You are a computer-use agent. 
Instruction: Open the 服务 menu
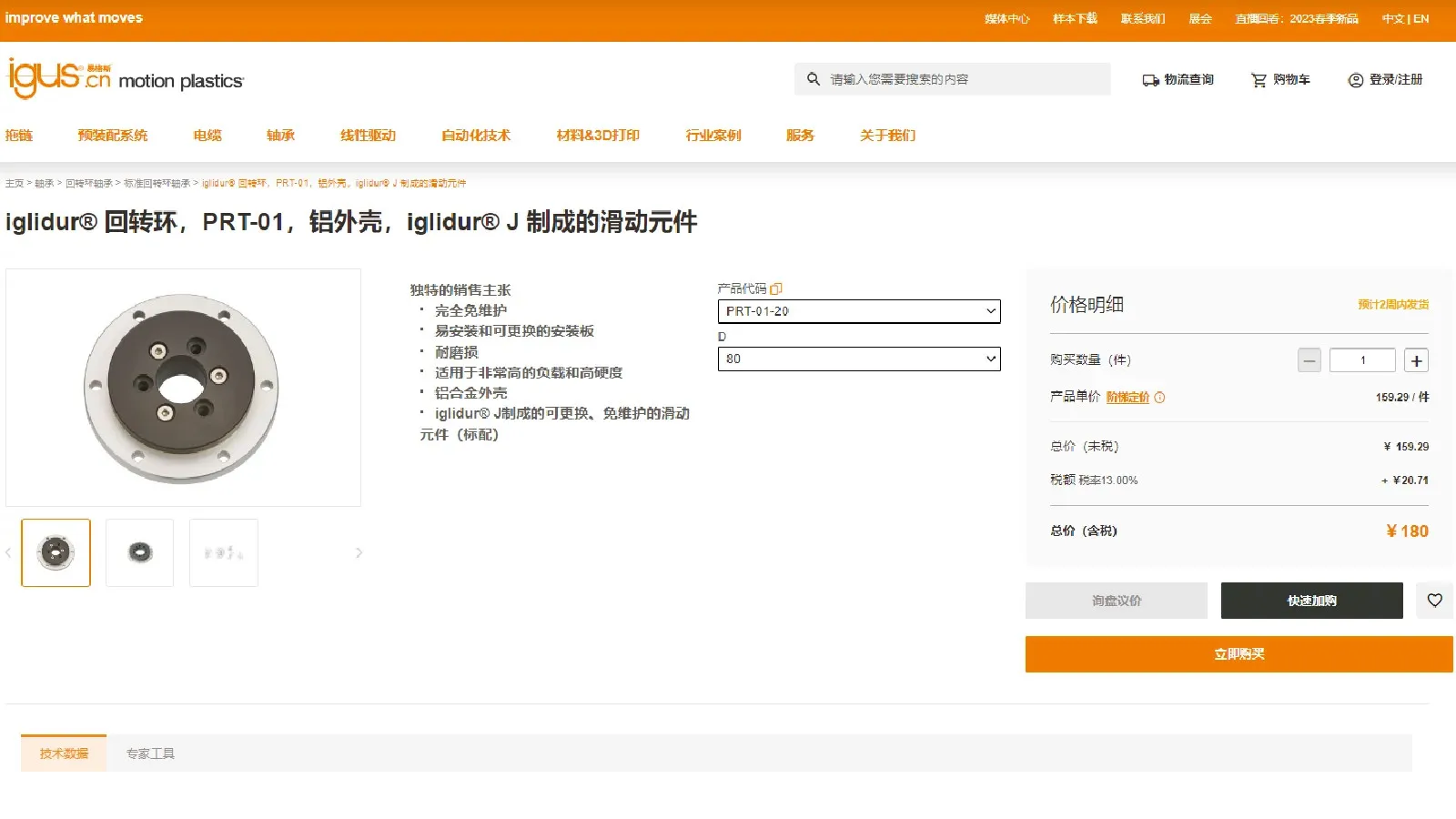pos(800,136)
